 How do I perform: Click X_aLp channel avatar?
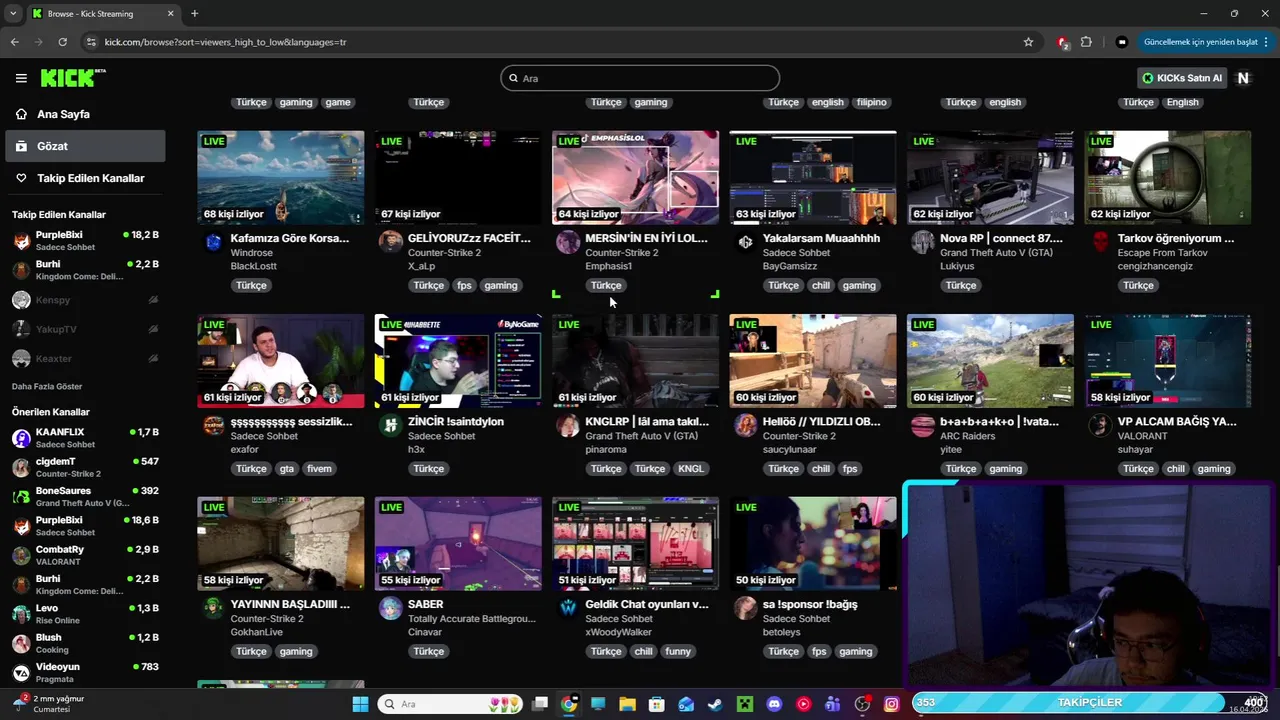pyautogui.click(x=390, y=242)
